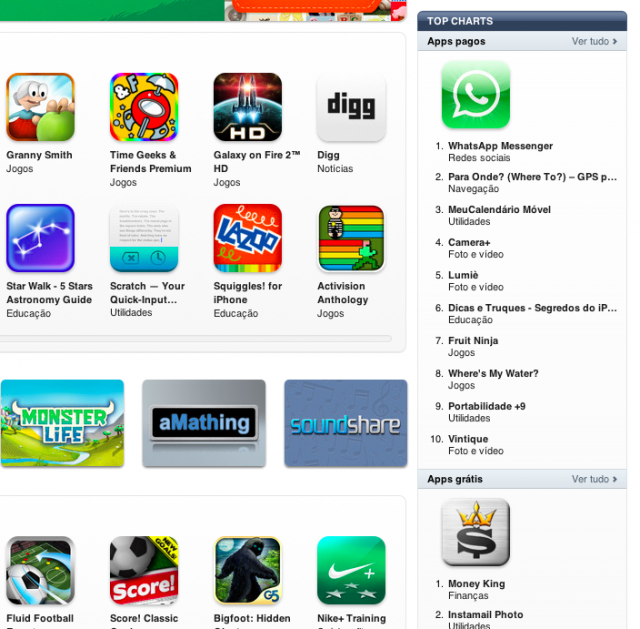This screenshot has width=640, height=629.
Task: Open the Scratch Quick-Input app icon
Action: pyautogui.click(x=144, y=238)
